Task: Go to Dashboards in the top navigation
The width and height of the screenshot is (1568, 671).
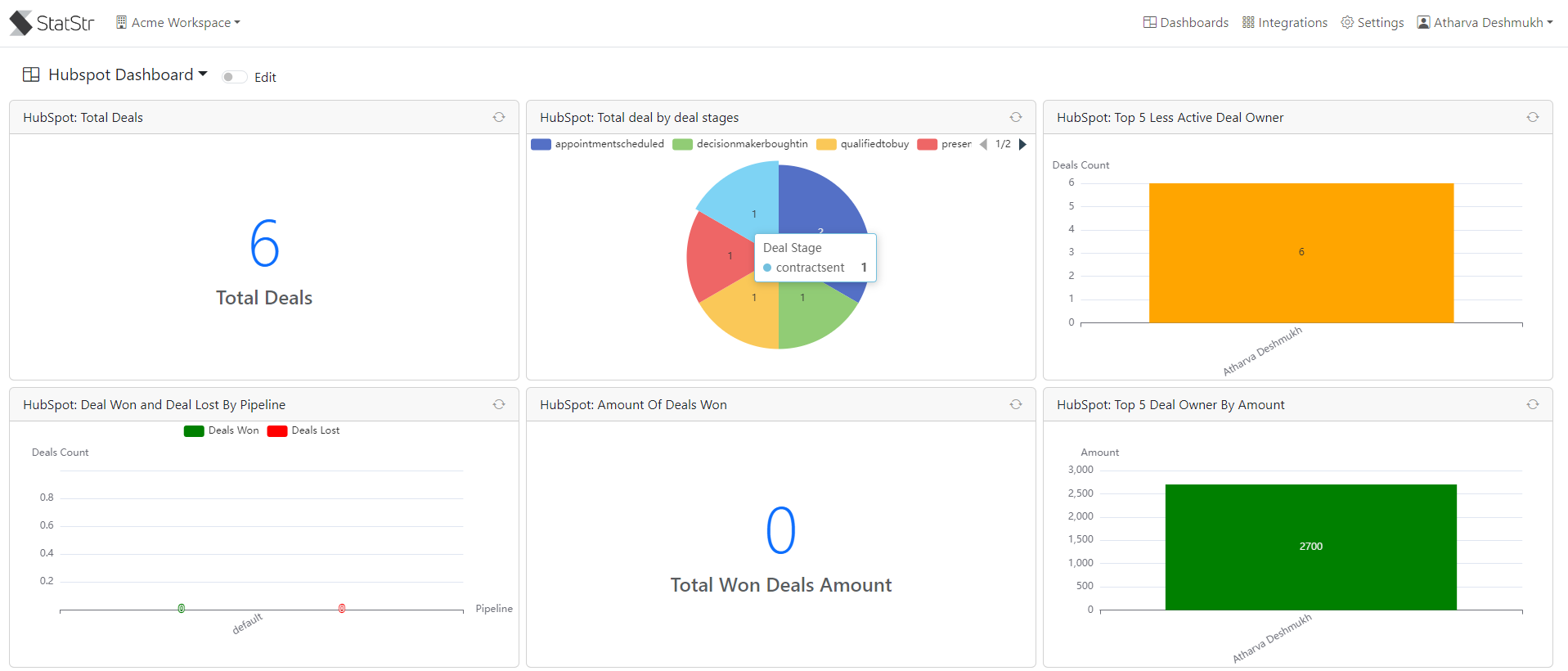Action: tap(1185, 23)
